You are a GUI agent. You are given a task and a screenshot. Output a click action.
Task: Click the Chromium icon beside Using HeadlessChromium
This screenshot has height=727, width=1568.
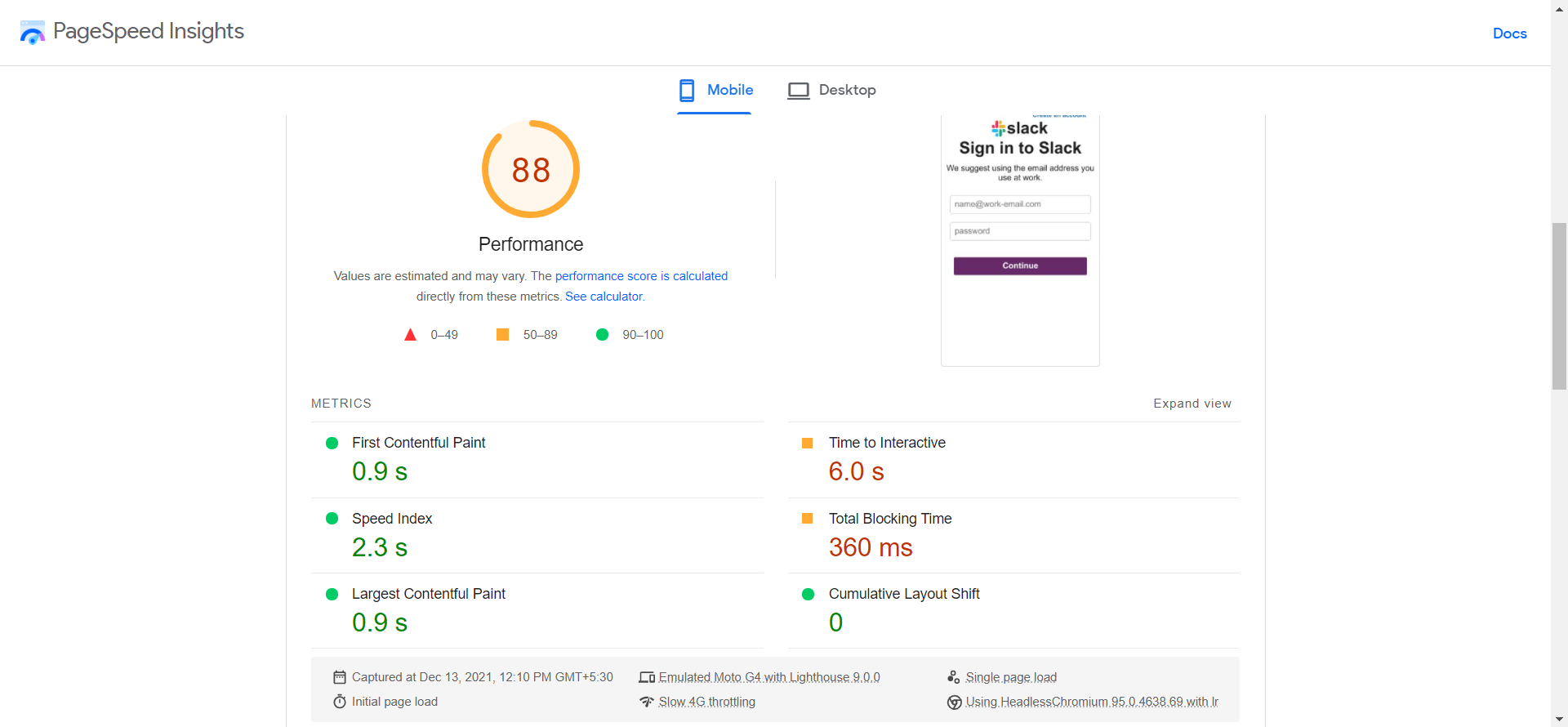coord(954,702)
